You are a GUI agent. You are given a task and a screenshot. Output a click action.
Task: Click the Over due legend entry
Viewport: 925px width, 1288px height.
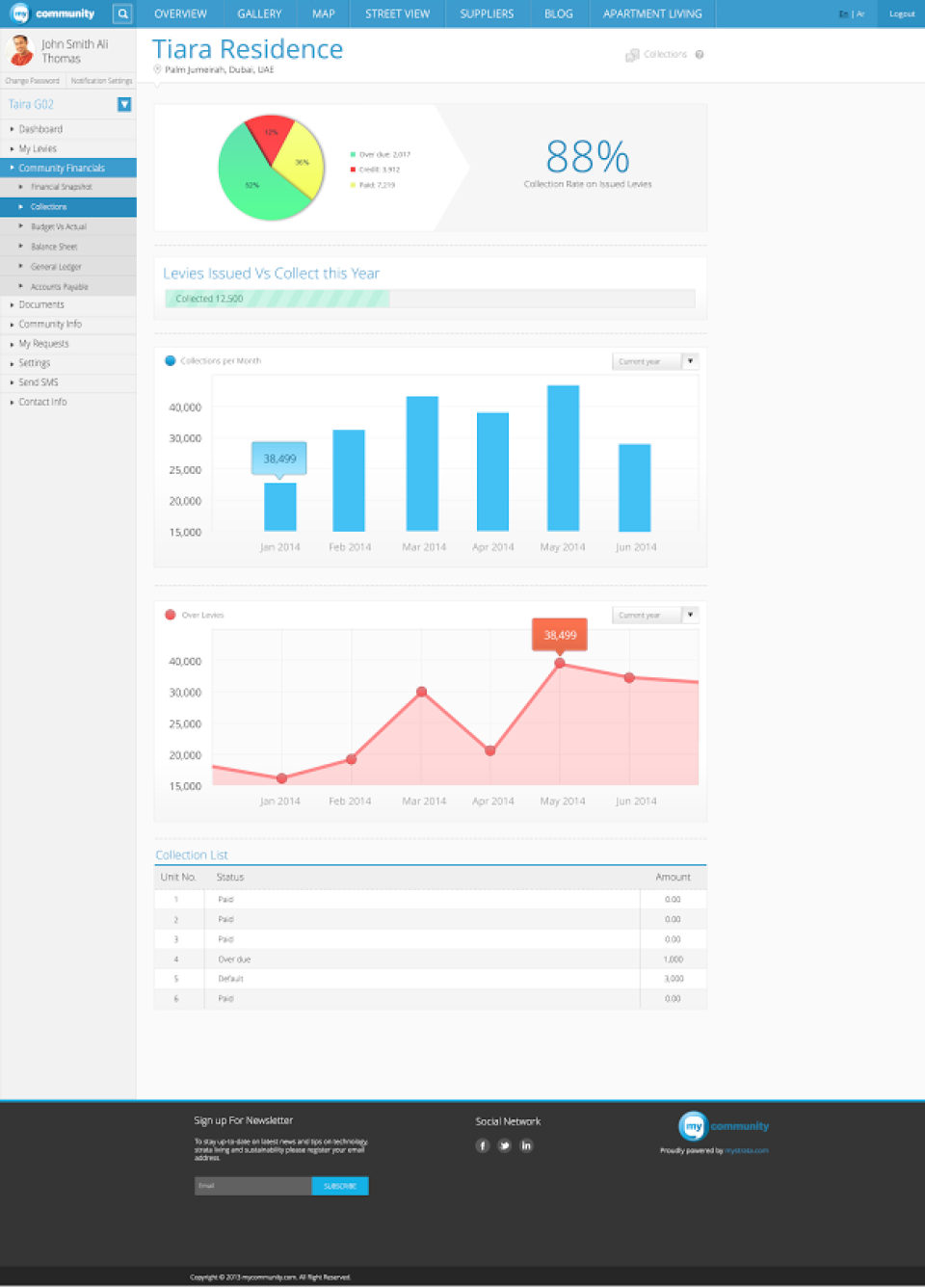pos(381,154)
